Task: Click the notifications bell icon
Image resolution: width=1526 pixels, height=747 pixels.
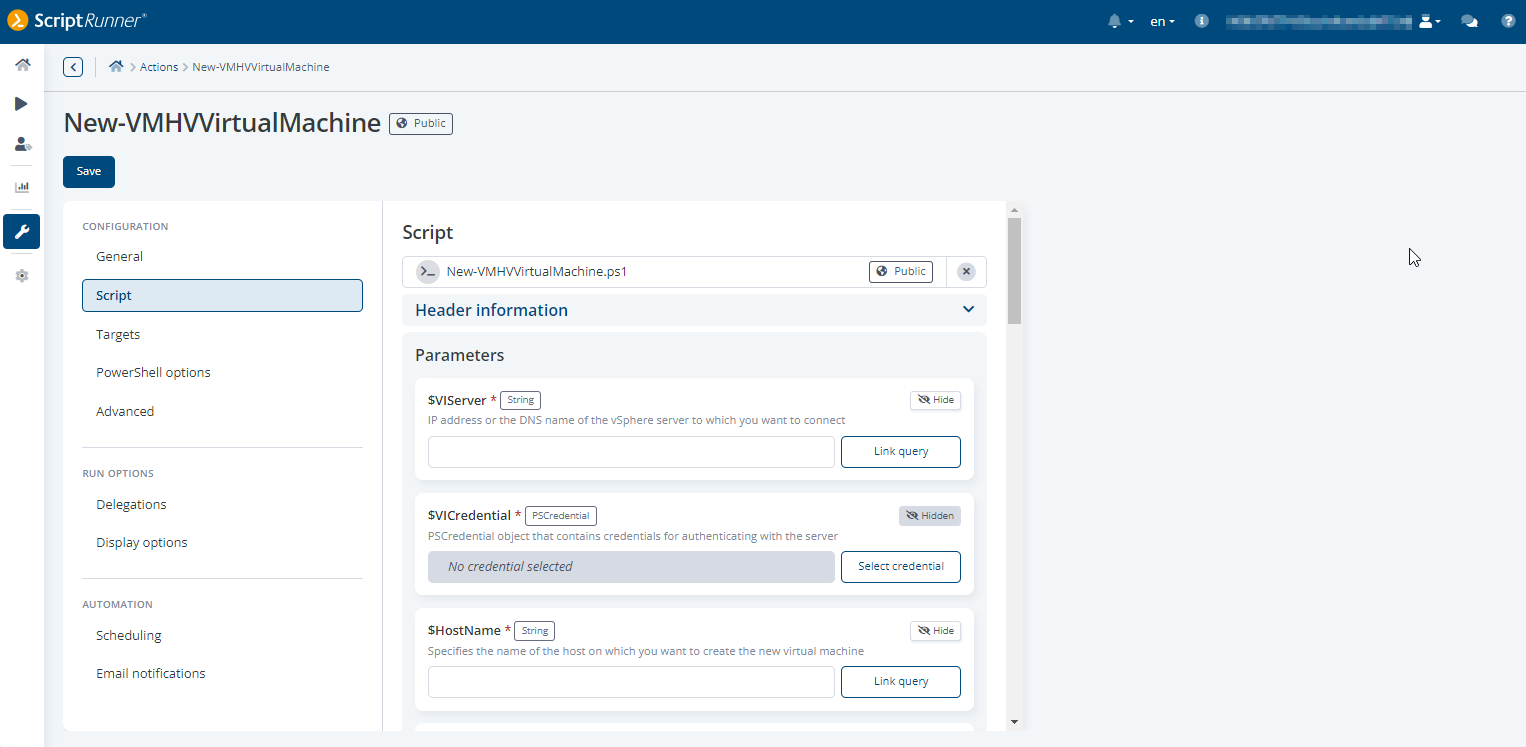Action: (1115, 21)
